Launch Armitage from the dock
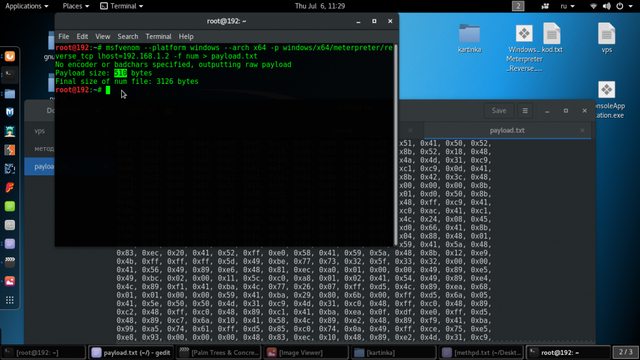 click(x=9, y=131)
